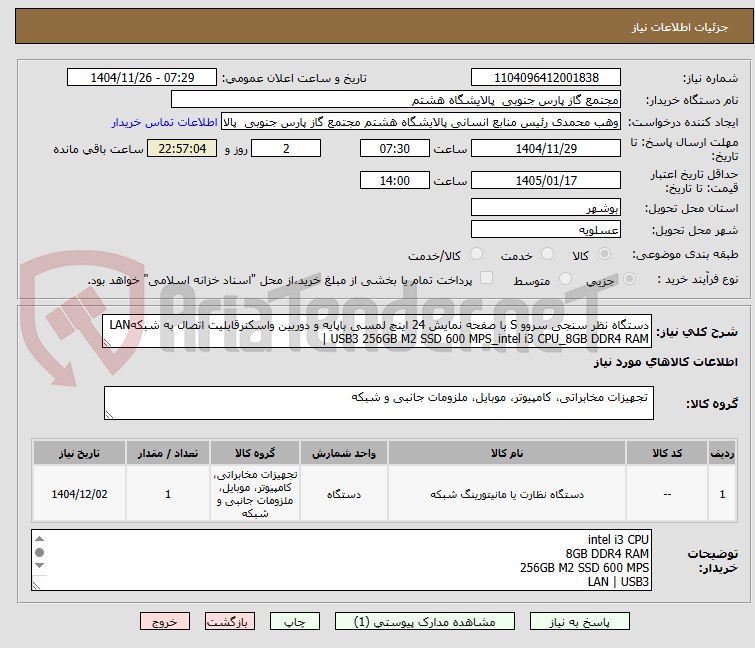The height and width of the screenshot is (648, 755).
Task: Click the نام کالا column header
Action: pos(507,453)
